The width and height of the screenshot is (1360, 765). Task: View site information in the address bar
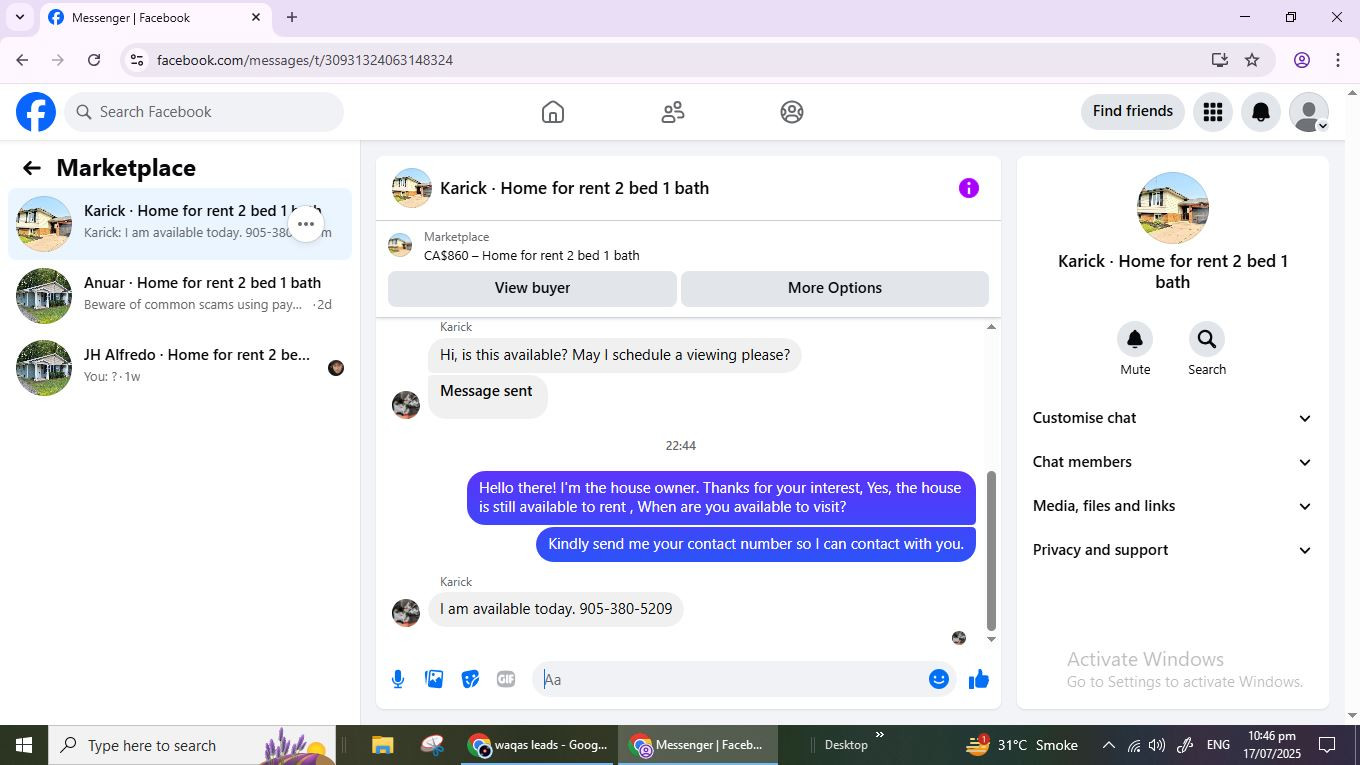[138, 60]
